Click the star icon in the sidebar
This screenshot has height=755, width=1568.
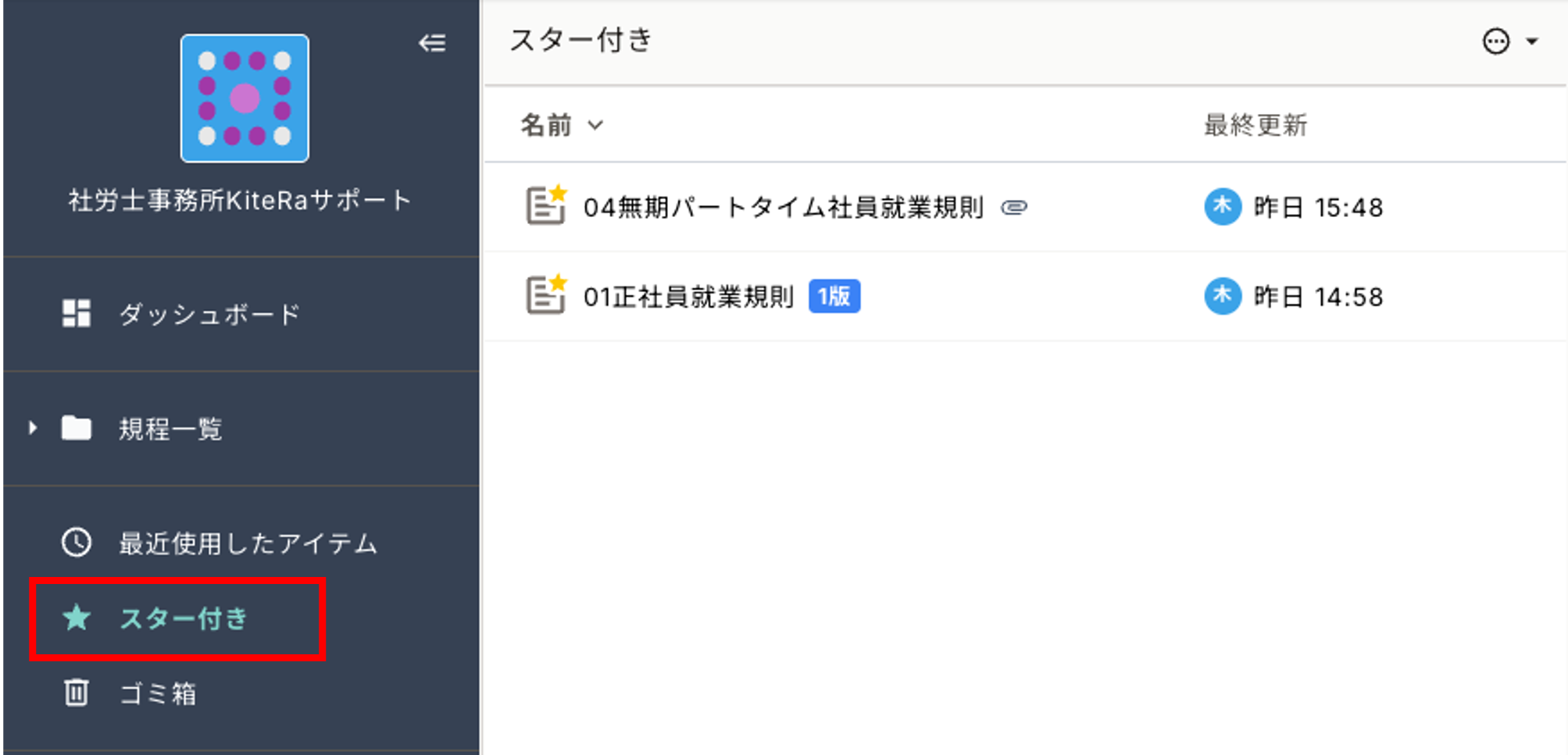coord(77,618)
